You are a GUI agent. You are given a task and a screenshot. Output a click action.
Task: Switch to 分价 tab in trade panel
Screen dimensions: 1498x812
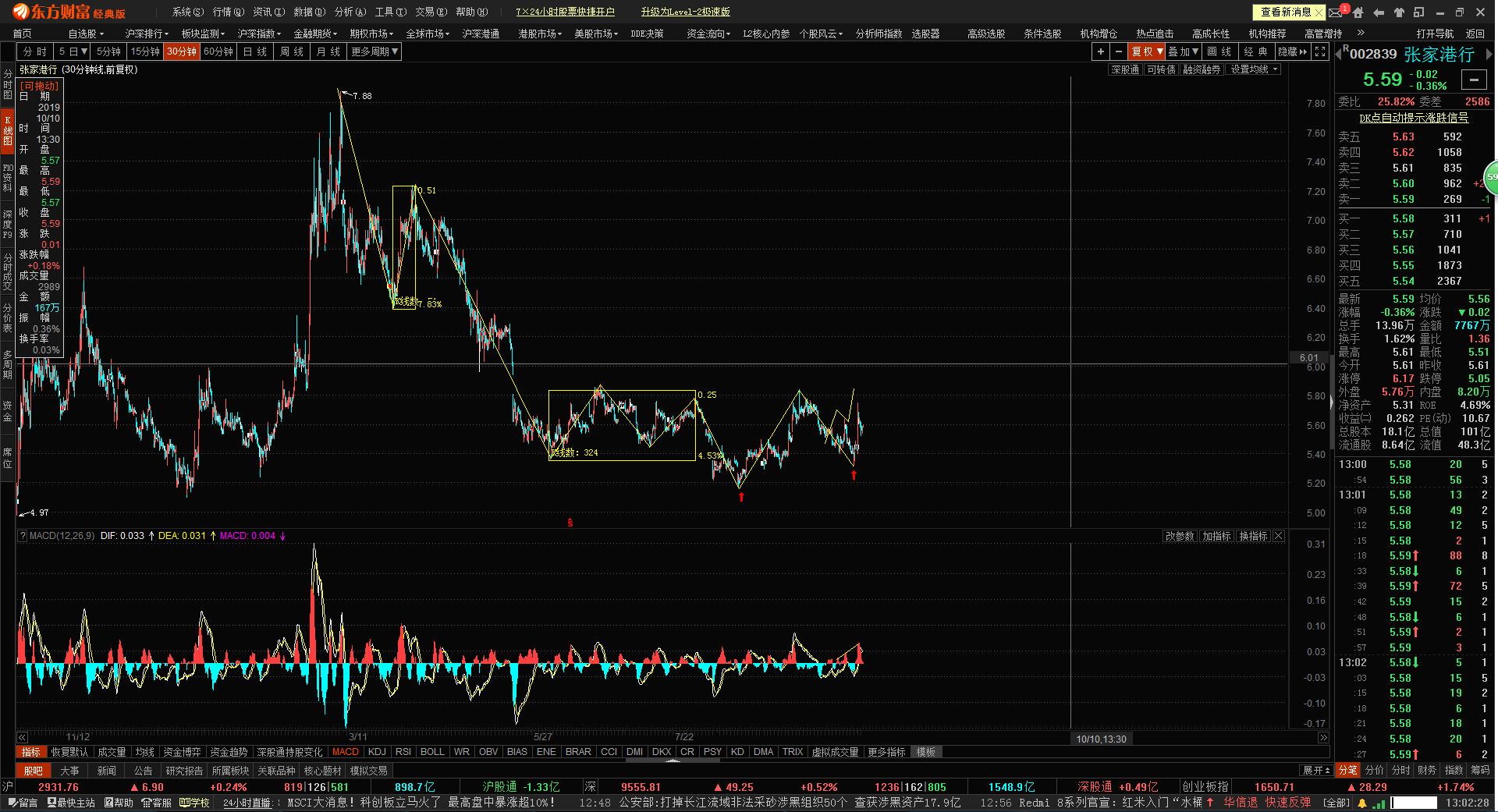[x=1374, y=770]
